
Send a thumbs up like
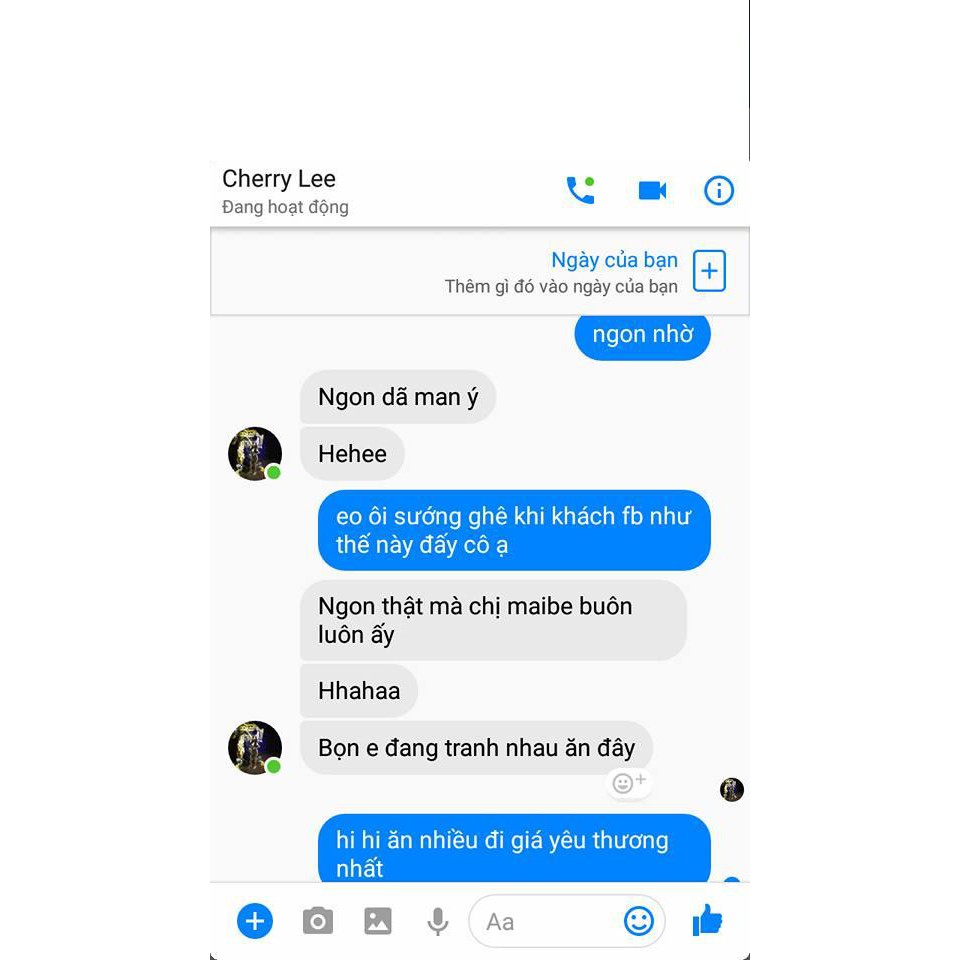(707, 920)
